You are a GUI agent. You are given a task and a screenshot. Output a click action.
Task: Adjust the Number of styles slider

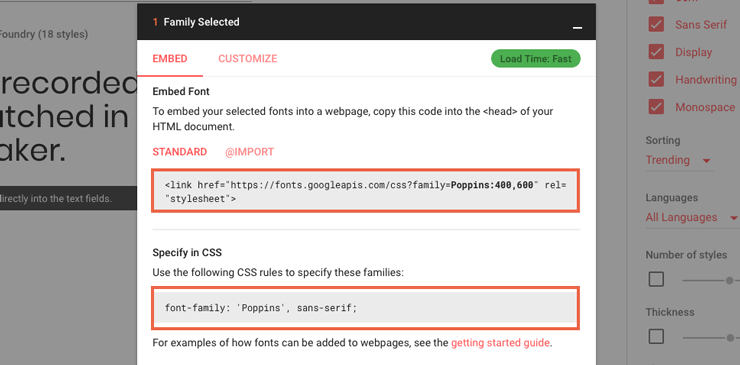pyautogui.click(x=729, y=280)
